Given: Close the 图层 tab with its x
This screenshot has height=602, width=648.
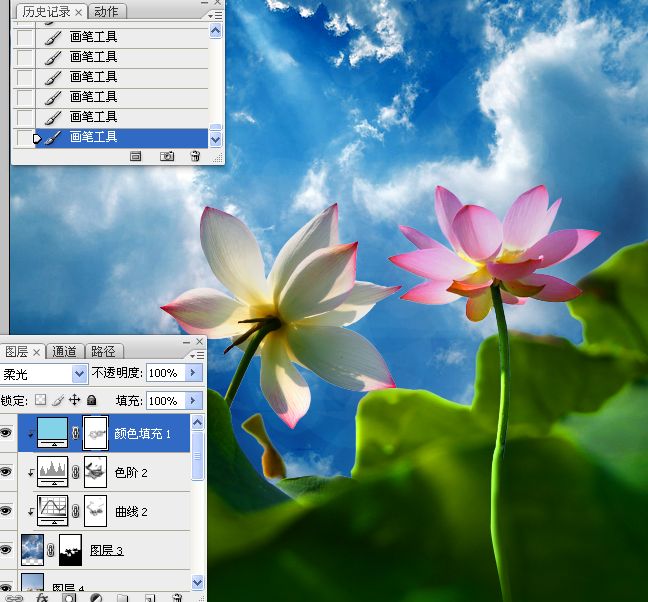Looking at the screenshot, I should 36,352.
